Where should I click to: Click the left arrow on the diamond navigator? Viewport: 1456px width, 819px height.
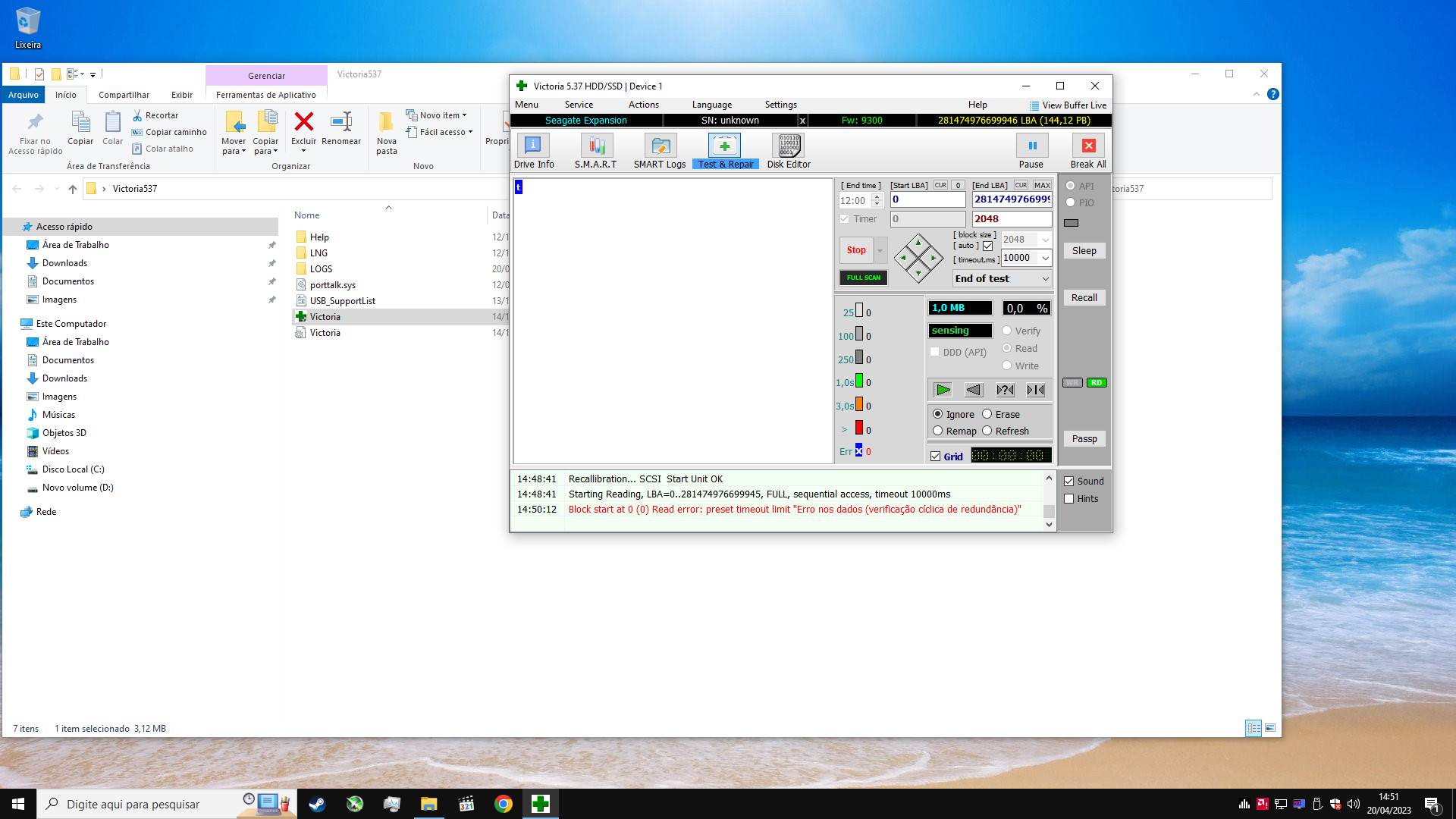point(903,258)
